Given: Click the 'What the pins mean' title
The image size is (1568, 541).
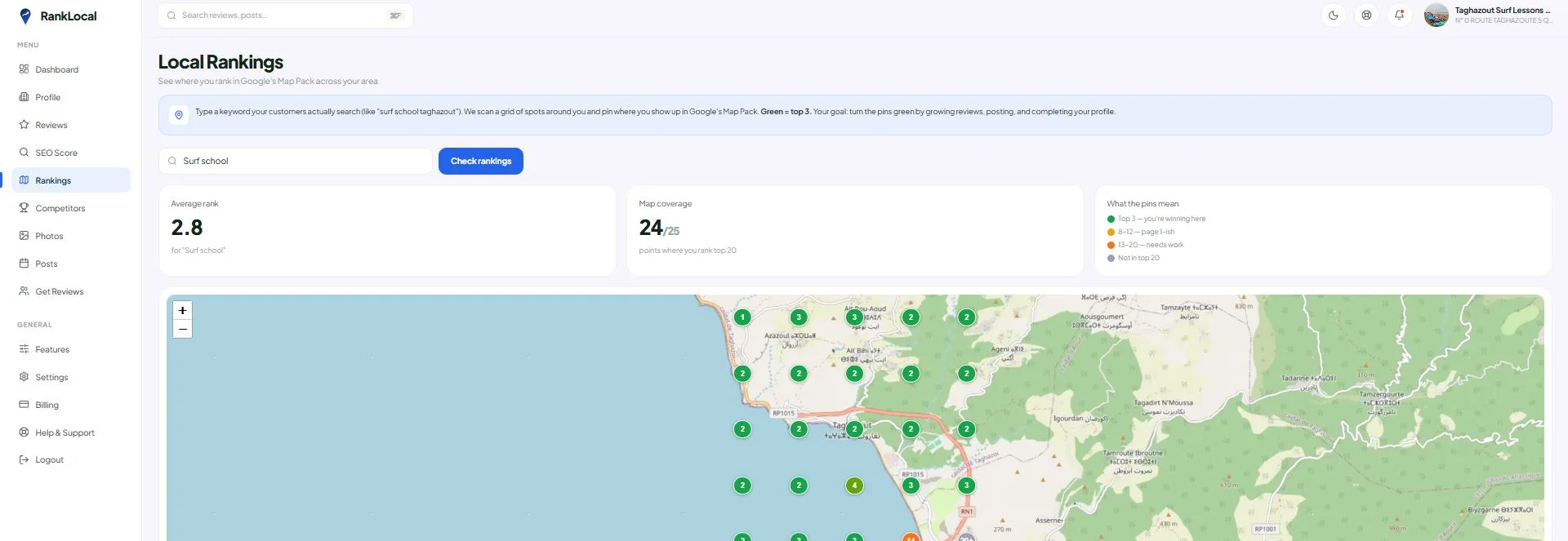Looking at the screenshot, I should click(1143, 204).
